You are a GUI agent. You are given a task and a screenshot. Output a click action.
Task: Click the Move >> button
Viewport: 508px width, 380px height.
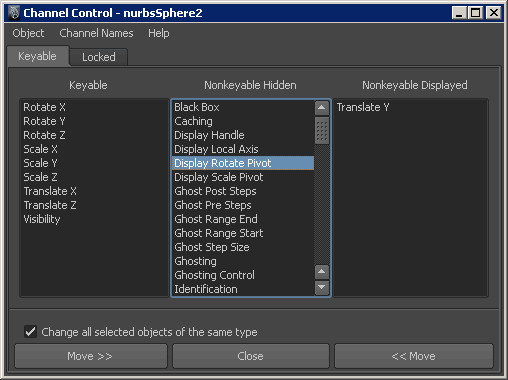tap(90, 356)
